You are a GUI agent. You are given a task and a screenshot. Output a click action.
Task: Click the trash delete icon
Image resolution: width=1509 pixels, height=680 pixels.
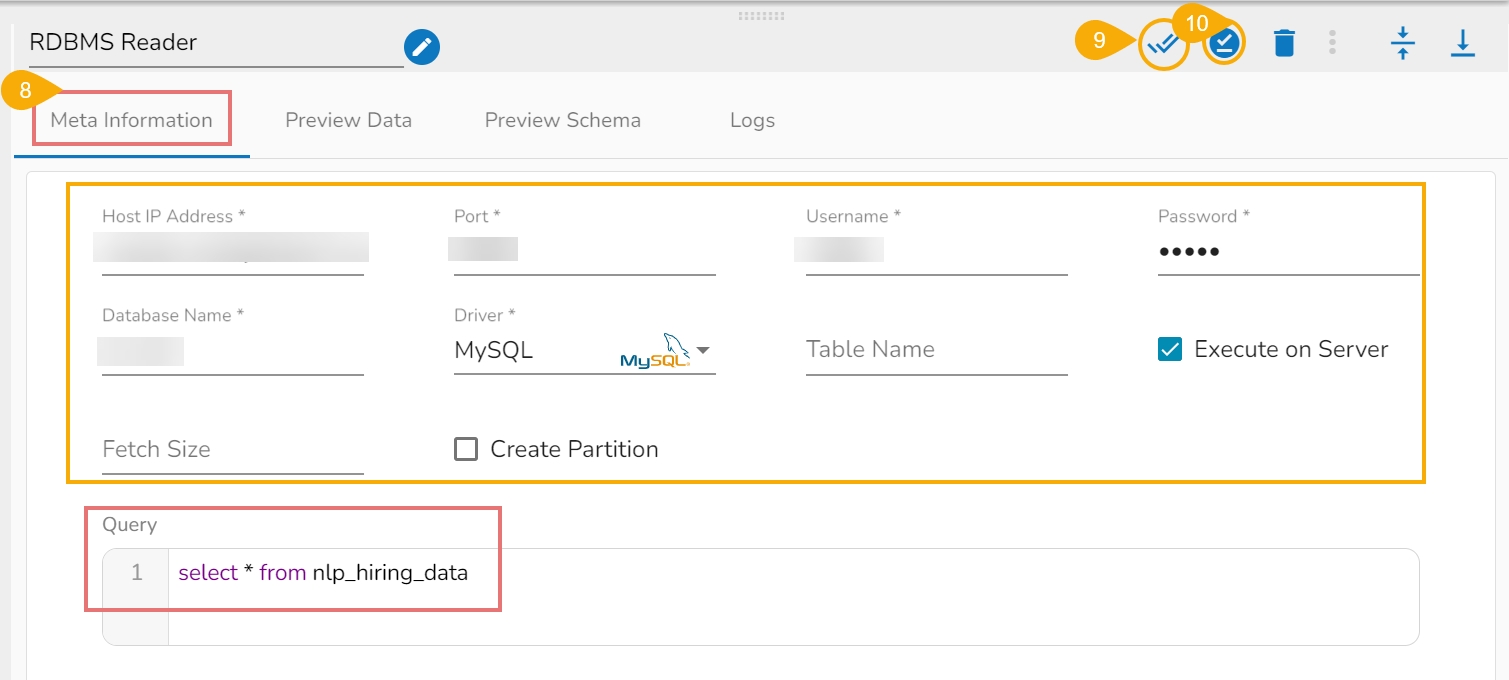coord(1284,43)
